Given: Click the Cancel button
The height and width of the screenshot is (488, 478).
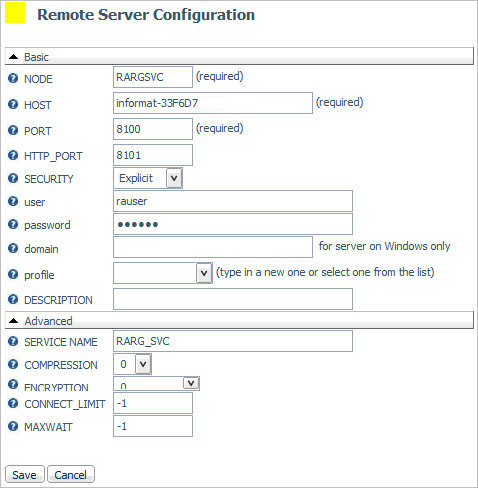Looking at the screenshot, I should 71,474.
